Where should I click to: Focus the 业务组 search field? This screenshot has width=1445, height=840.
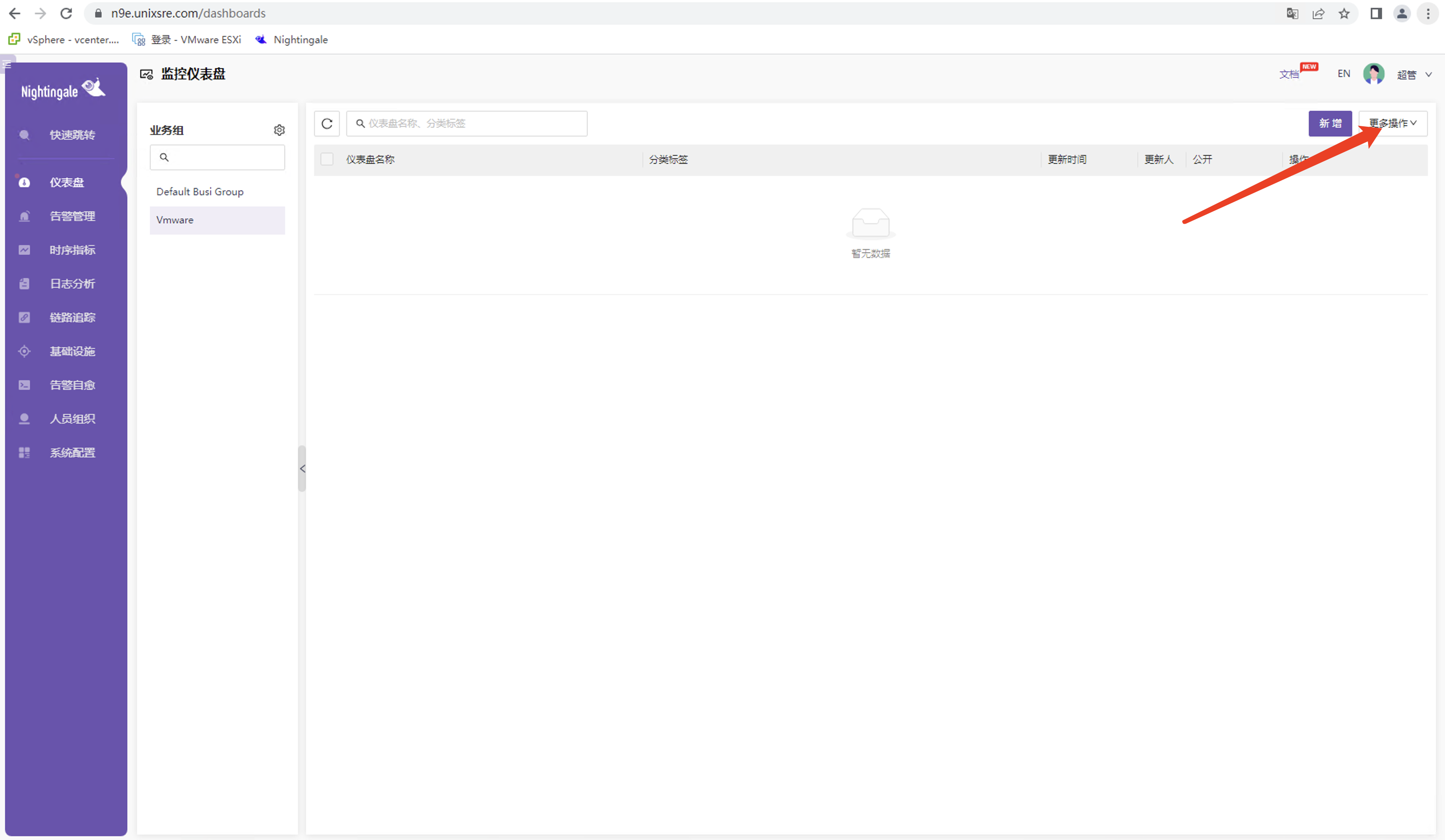217,157
